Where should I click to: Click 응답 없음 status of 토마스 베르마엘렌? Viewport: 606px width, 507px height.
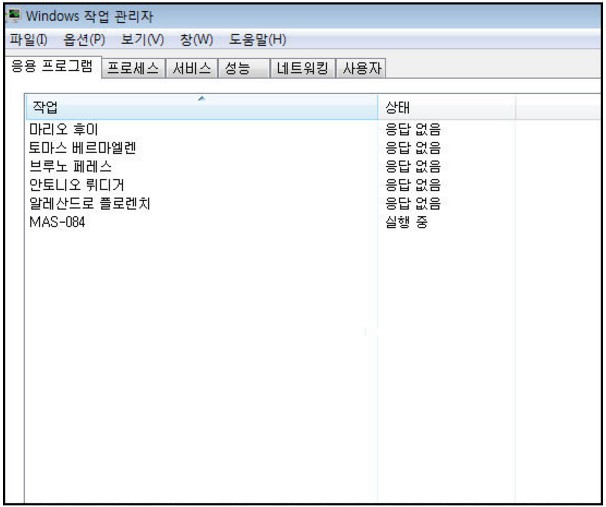(x=413, y=148)
